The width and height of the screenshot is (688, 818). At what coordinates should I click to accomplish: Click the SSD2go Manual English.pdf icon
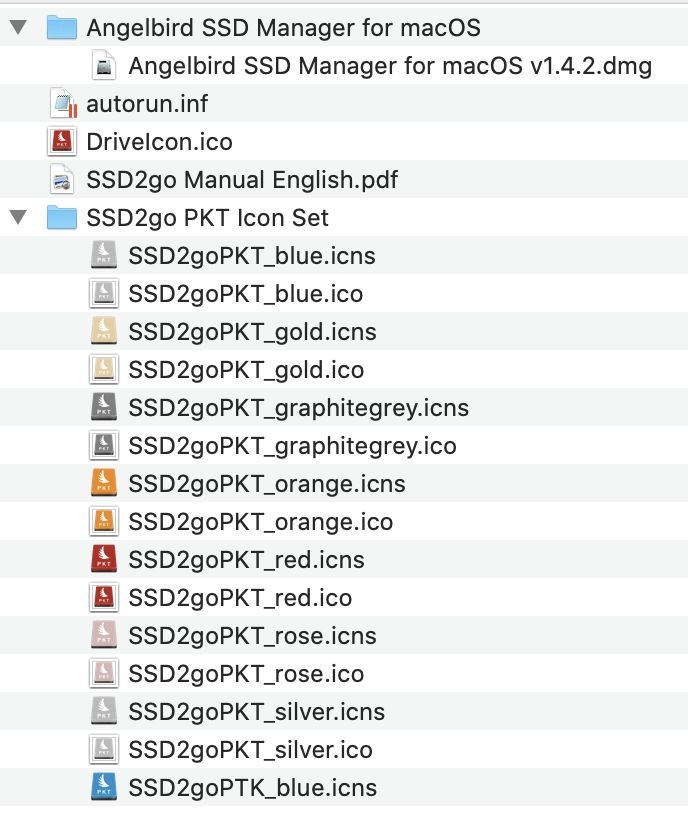63,180
